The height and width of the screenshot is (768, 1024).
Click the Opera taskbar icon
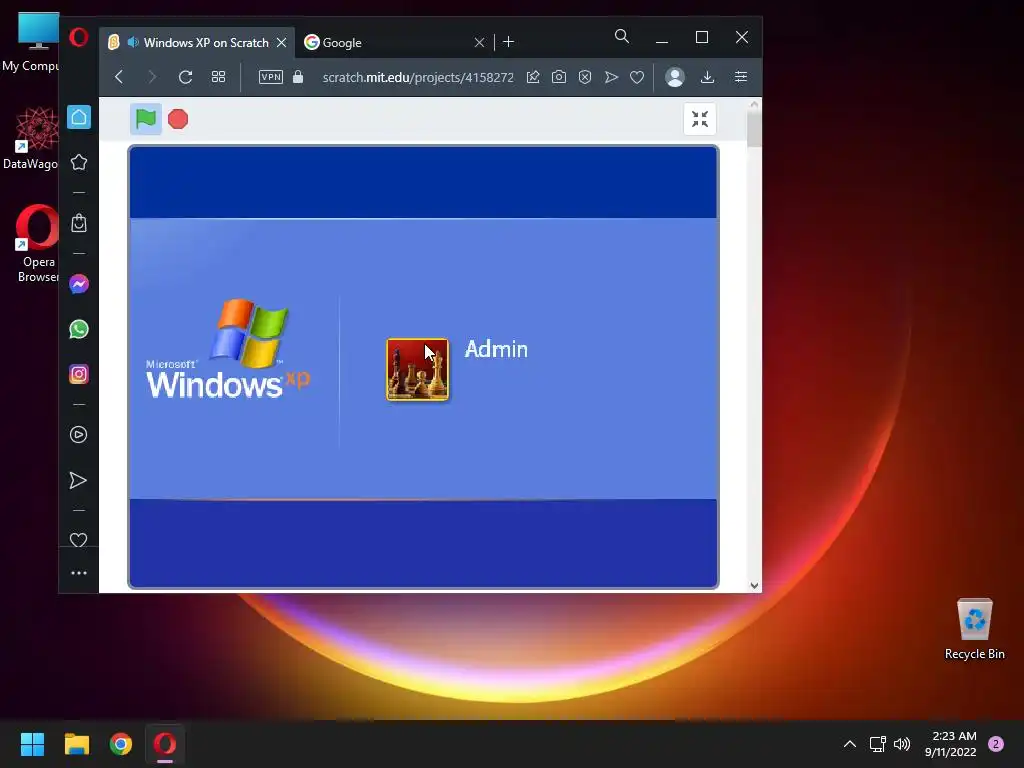165,744
